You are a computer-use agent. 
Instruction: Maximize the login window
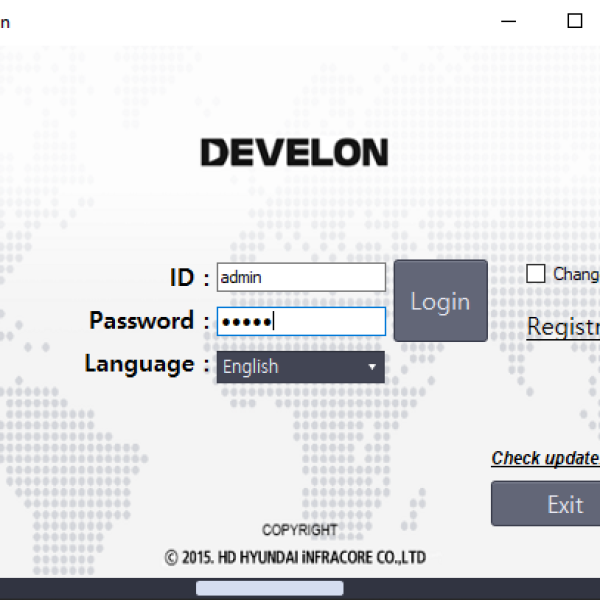tap(575, 21)
